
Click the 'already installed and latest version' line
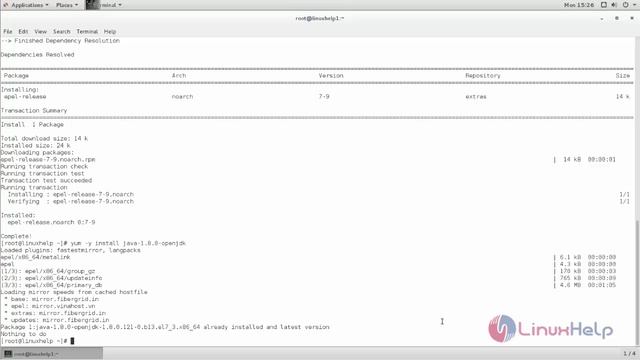[x=165, y=327]
